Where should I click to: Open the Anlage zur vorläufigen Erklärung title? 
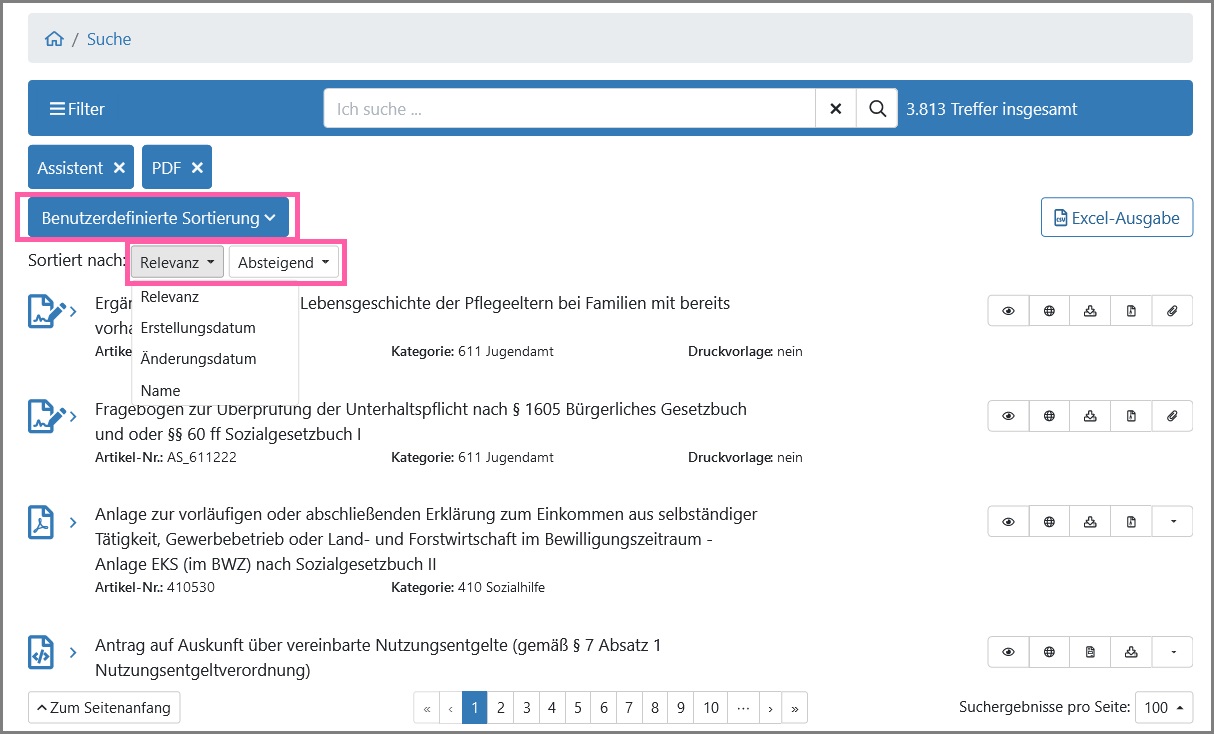[426, 539]
